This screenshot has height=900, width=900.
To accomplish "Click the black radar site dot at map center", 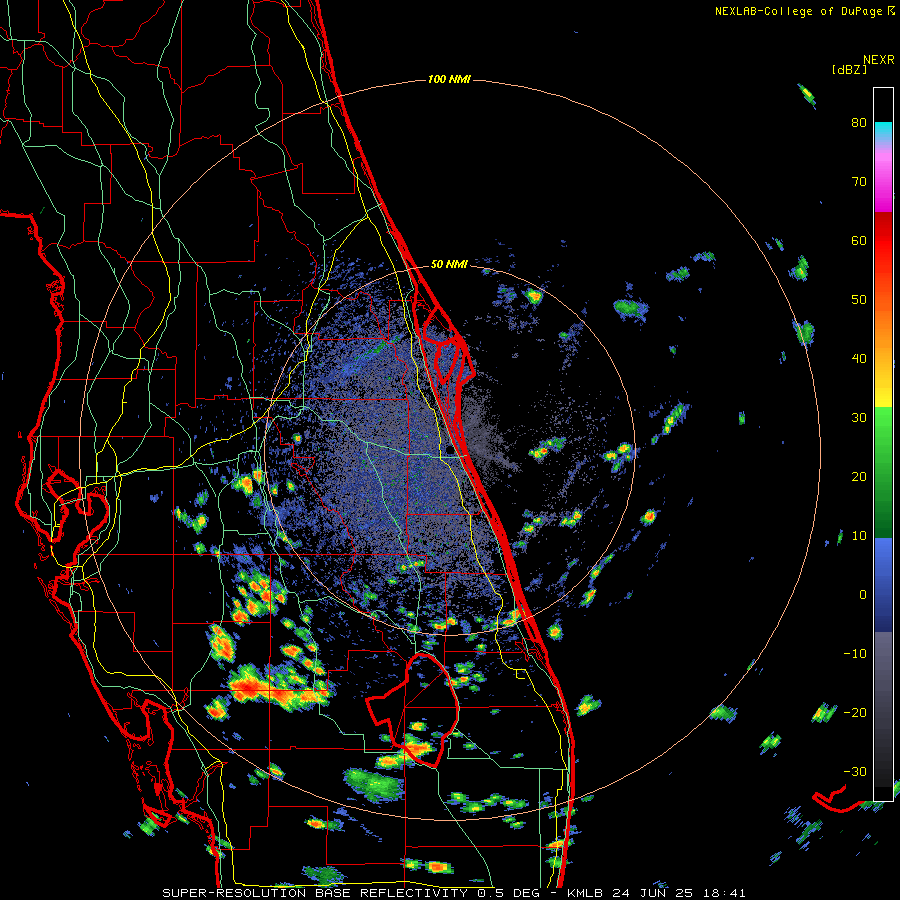I will (449, 450).
